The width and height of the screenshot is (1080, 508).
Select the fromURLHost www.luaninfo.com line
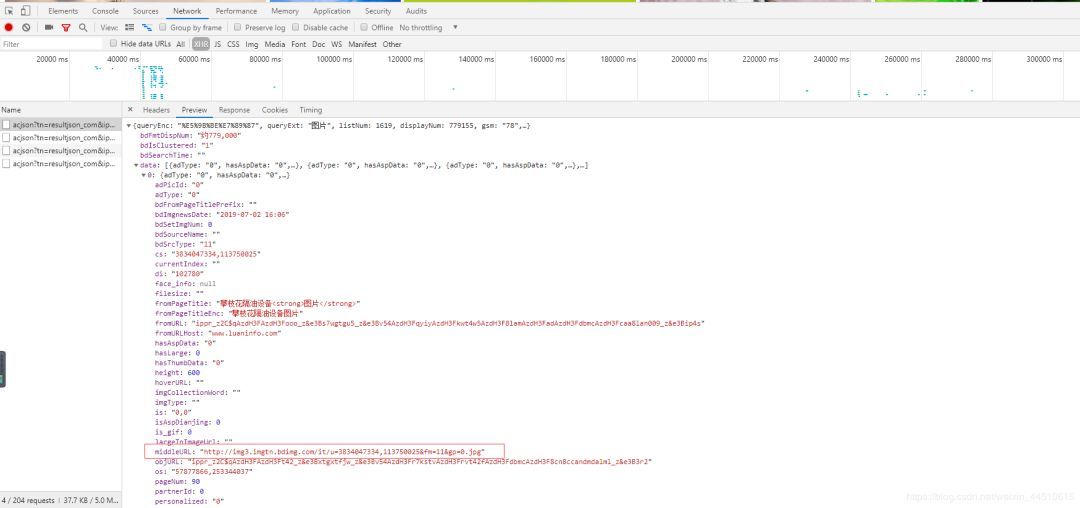[218, 333]
